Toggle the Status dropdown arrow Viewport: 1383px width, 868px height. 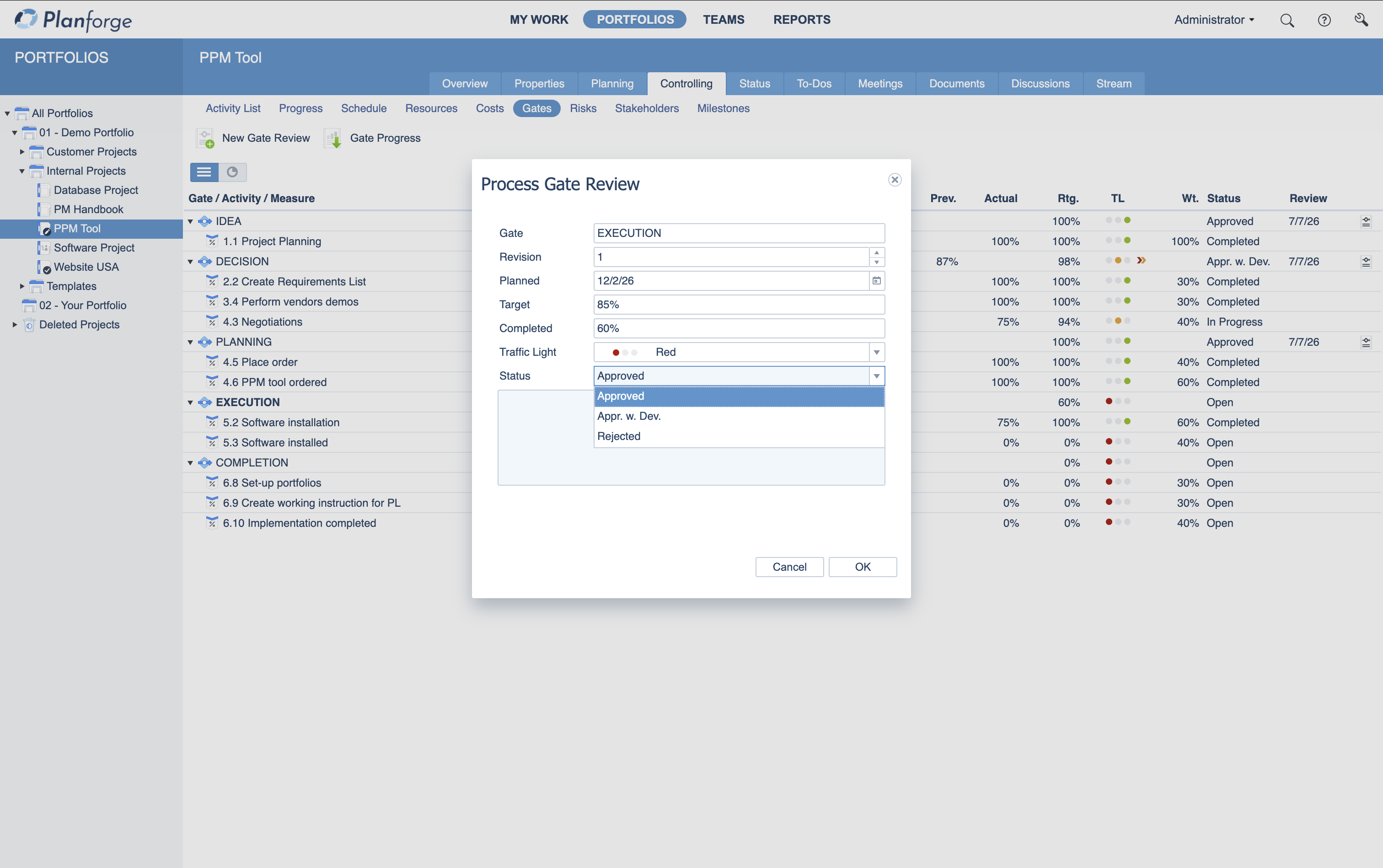click(x=877, y=376)
